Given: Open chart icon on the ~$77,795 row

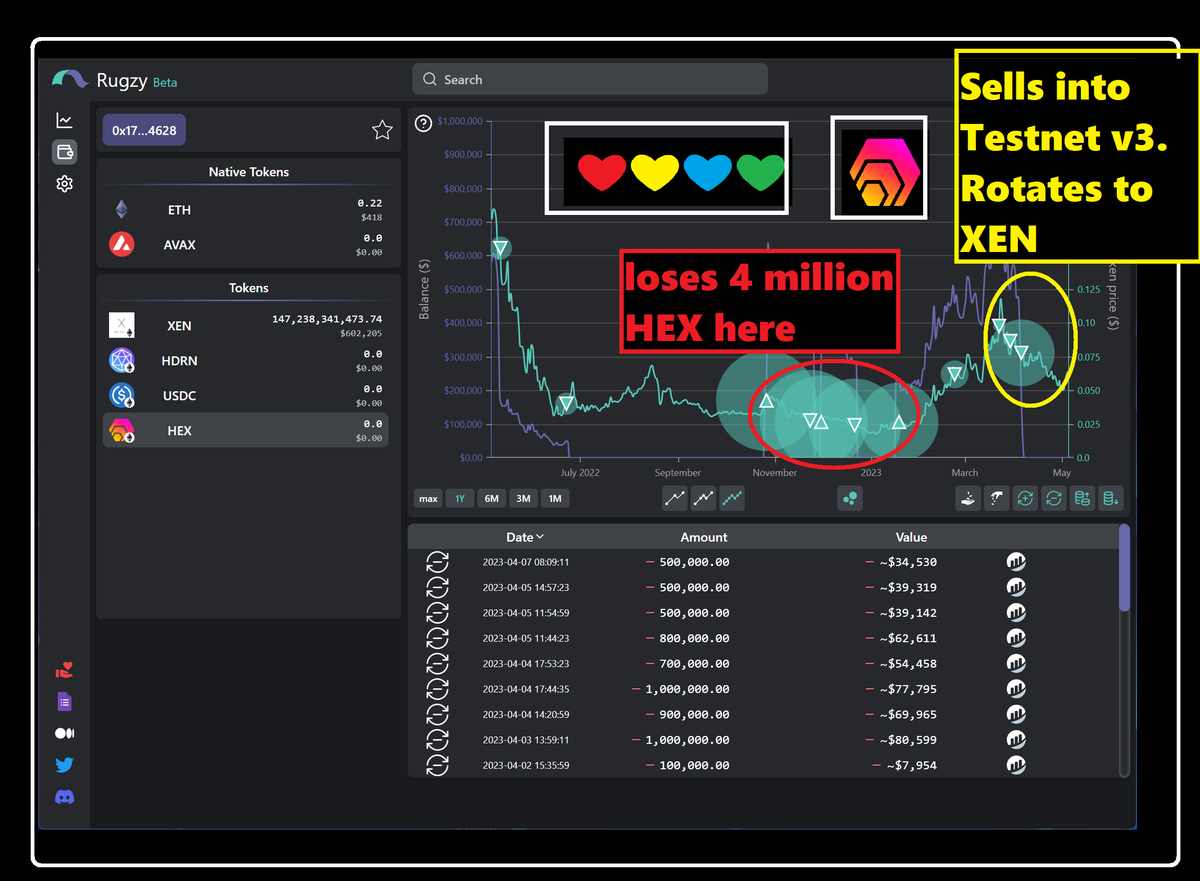Looking at the screenshot, I should pos(1016,689).
